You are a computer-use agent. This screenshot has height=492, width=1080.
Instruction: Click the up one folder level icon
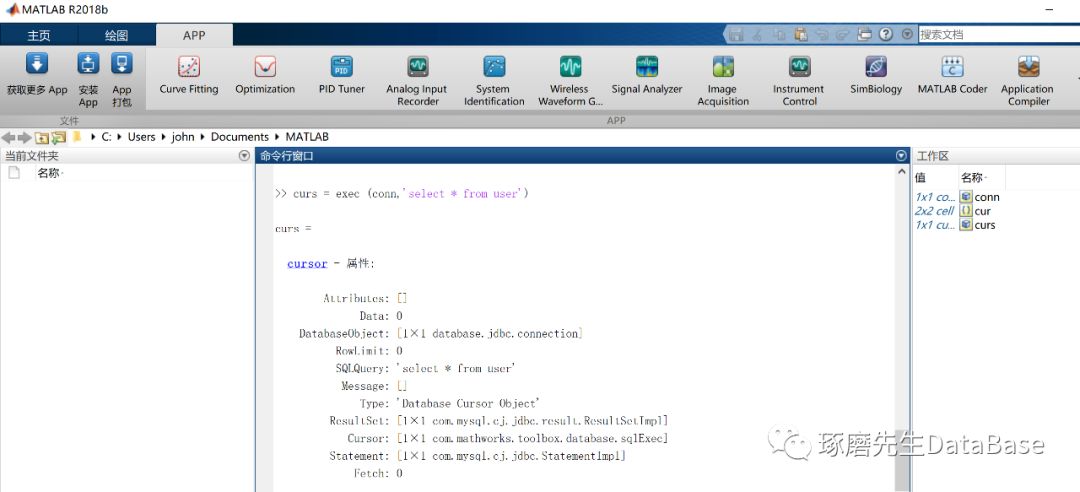pyautogui.click(x=42, y=137)
